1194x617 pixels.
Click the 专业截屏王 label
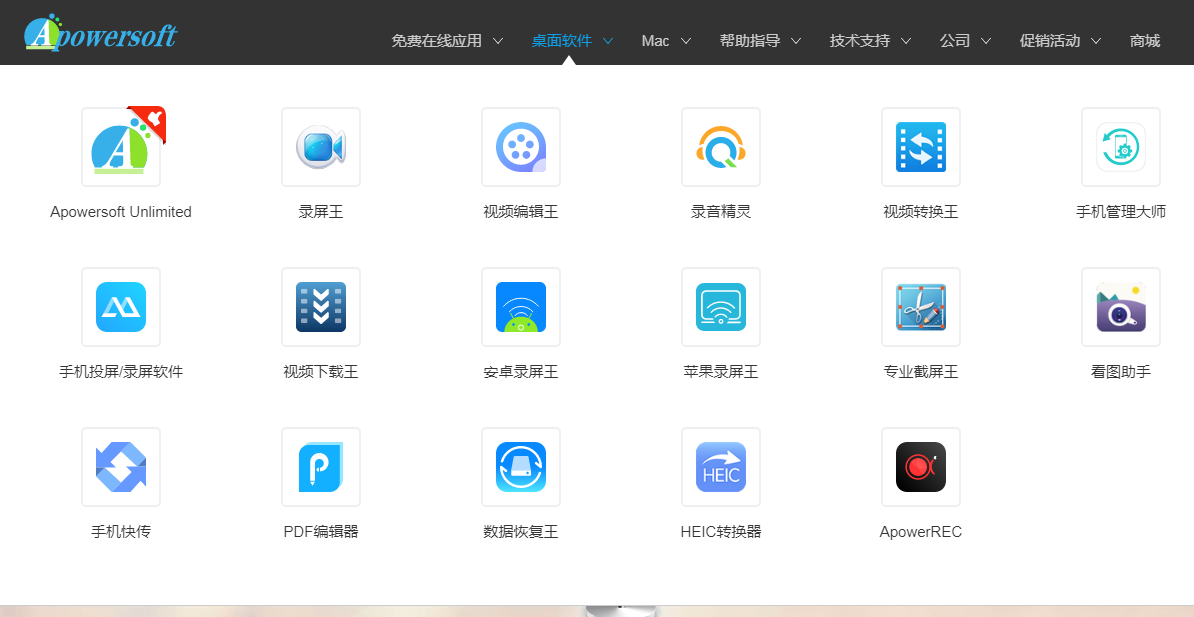(x=921, y=372)
